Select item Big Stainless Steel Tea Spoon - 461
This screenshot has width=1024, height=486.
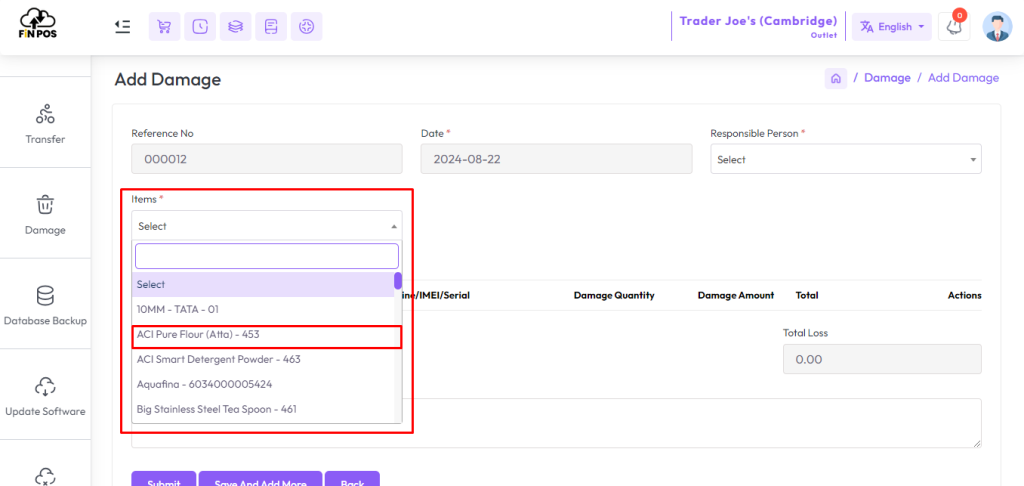[263, 409]
